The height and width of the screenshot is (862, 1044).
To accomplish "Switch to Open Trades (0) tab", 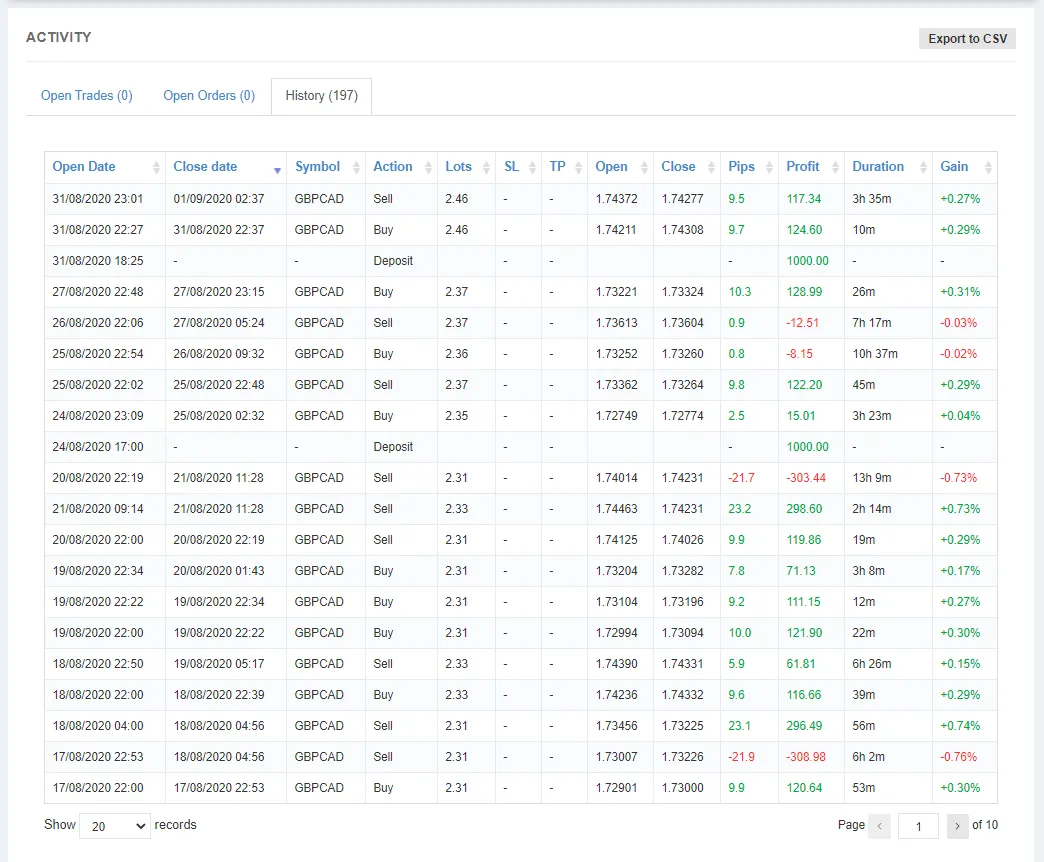I will 87,96.
